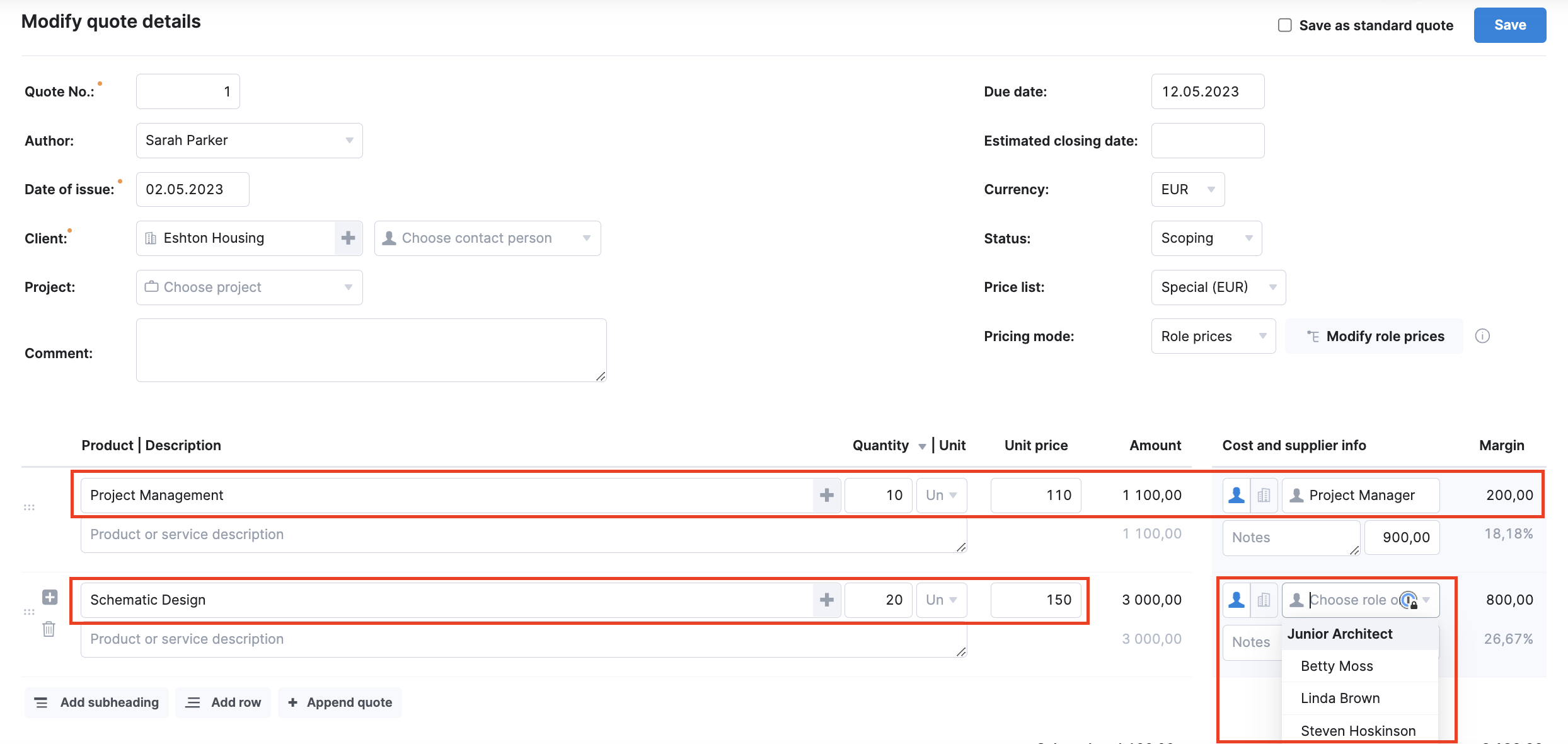
Task: Open Price list dropdown Special (EUR)
Action: (1218, 288)
